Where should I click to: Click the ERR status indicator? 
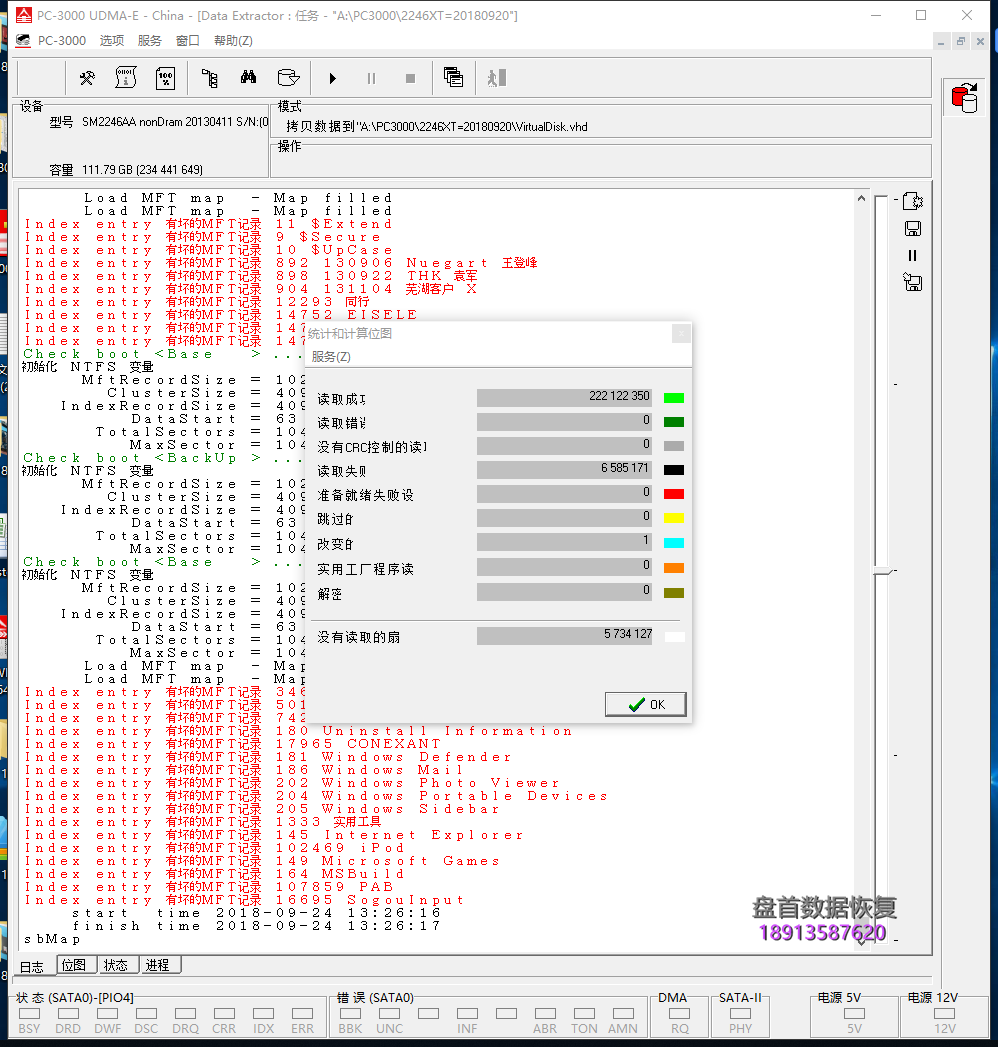click(302, 1017)
